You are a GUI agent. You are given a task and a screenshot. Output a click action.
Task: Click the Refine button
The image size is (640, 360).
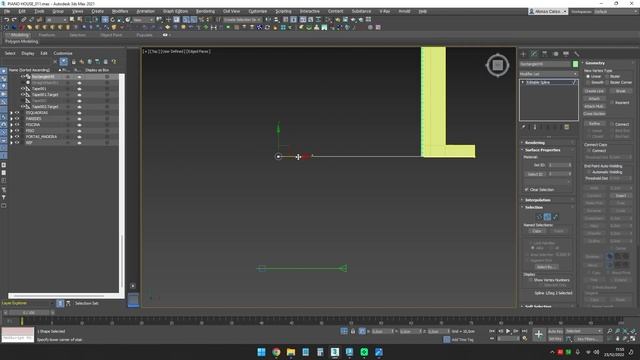pyautogui.click(x=594, y=124)
